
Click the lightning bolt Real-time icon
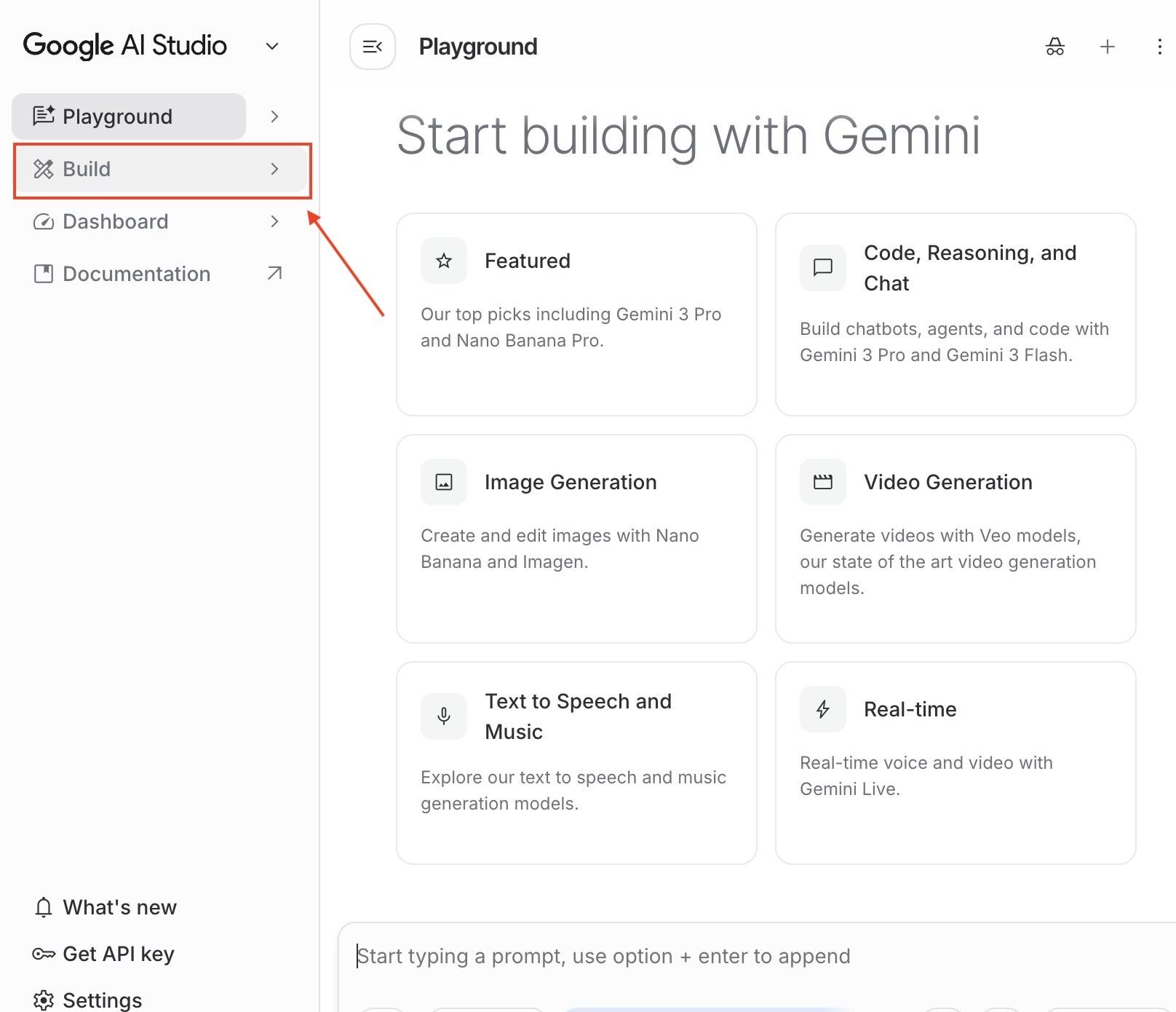pos(822,709)
